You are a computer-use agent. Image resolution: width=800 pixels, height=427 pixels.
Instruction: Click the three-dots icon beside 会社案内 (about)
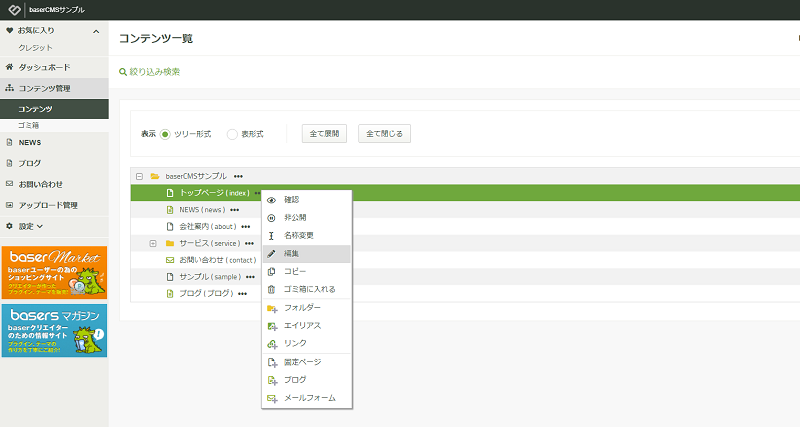coord(246,227)
